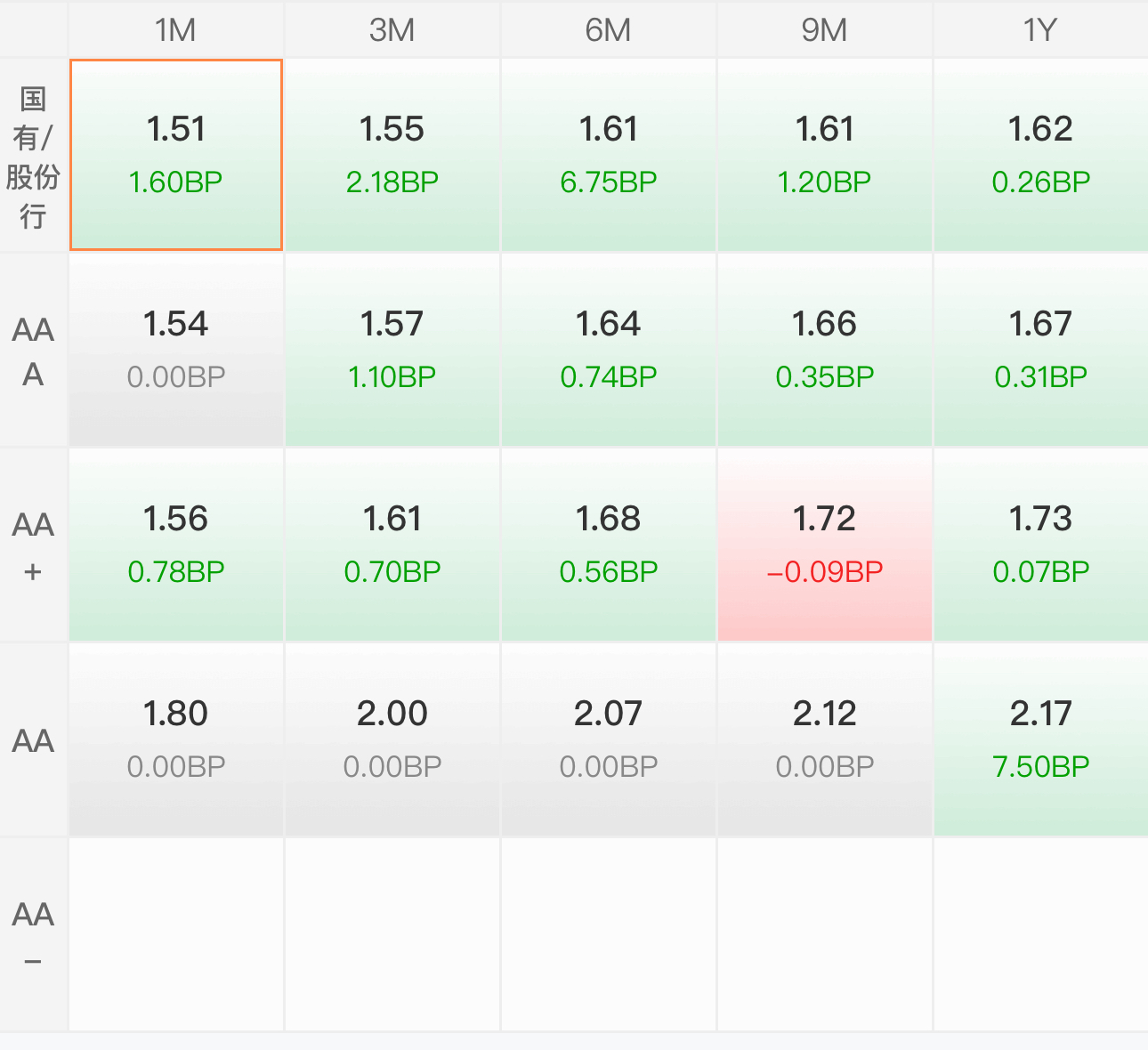Select the 1Y column header
The width and height of the screenshot is (1148, 1050).
tap(1041, 29)
